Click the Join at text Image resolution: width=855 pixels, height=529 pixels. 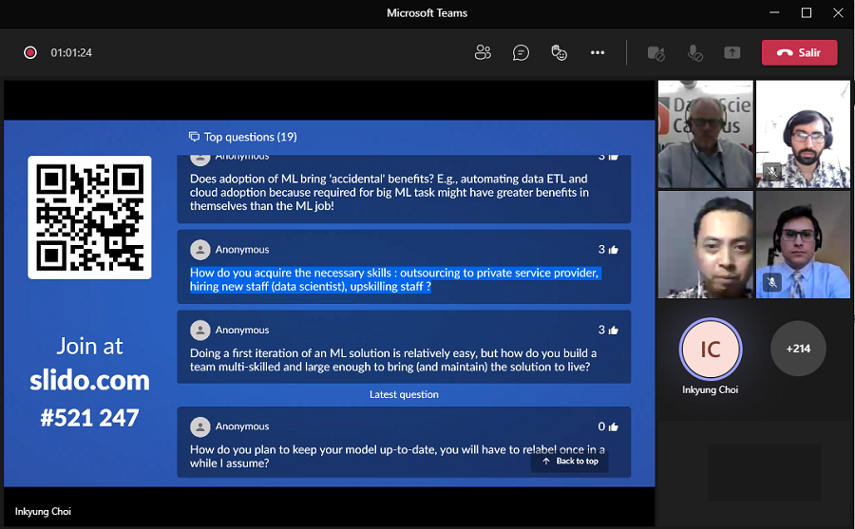point(89,346)
